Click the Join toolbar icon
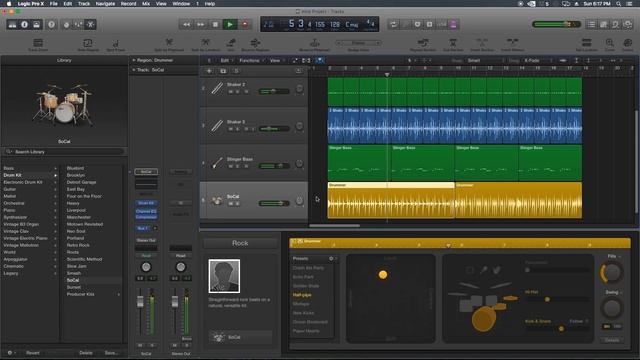Viewport: 640px width, 360px height. pos(231,43)
